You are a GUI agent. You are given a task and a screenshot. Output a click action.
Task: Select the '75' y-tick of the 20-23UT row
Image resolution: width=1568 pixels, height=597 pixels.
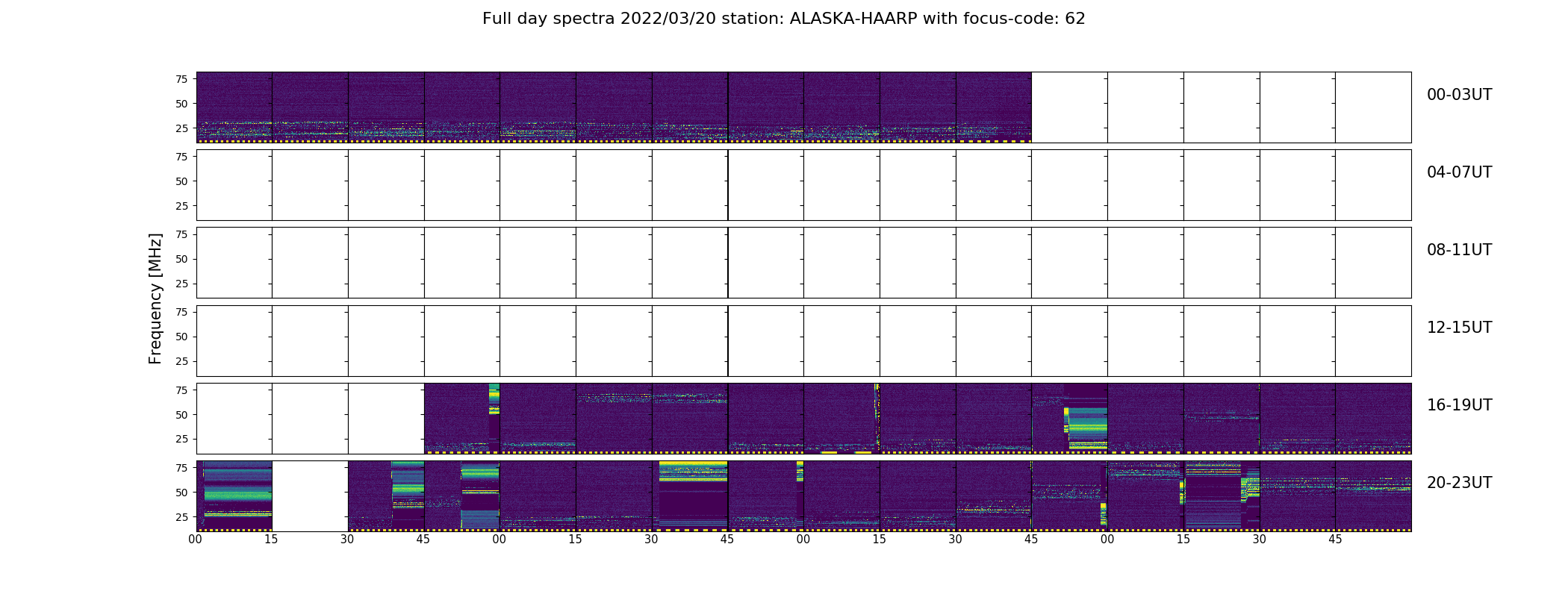tap(181, 468)
